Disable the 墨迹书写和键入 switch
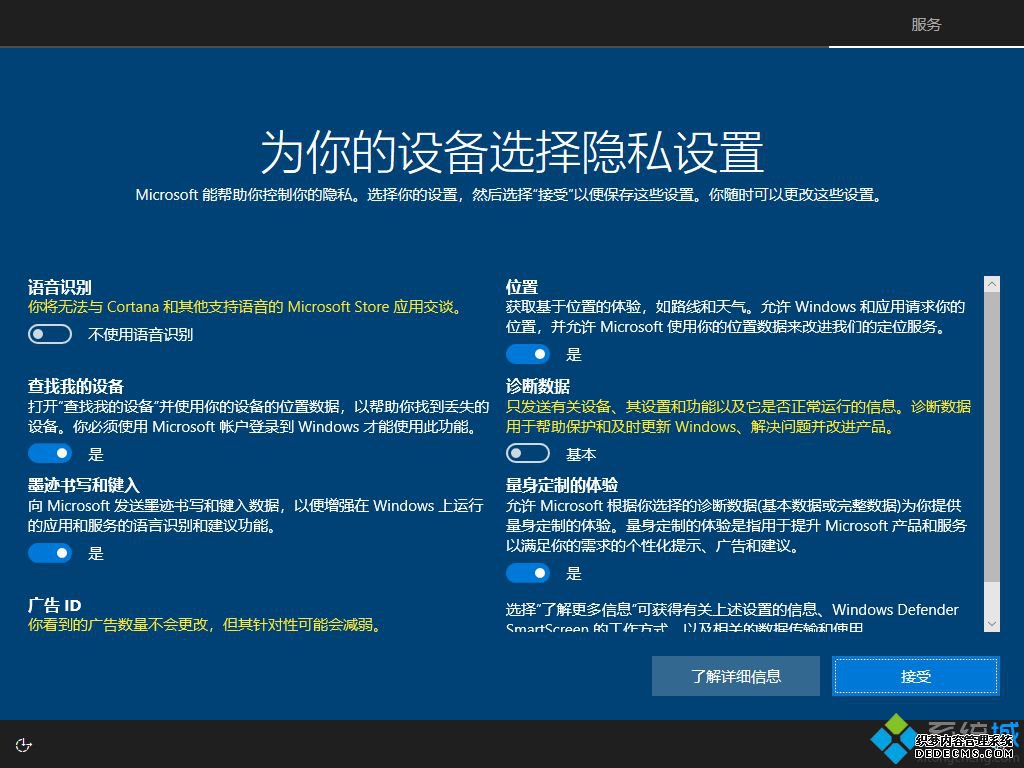 click(x=50, y=553)
